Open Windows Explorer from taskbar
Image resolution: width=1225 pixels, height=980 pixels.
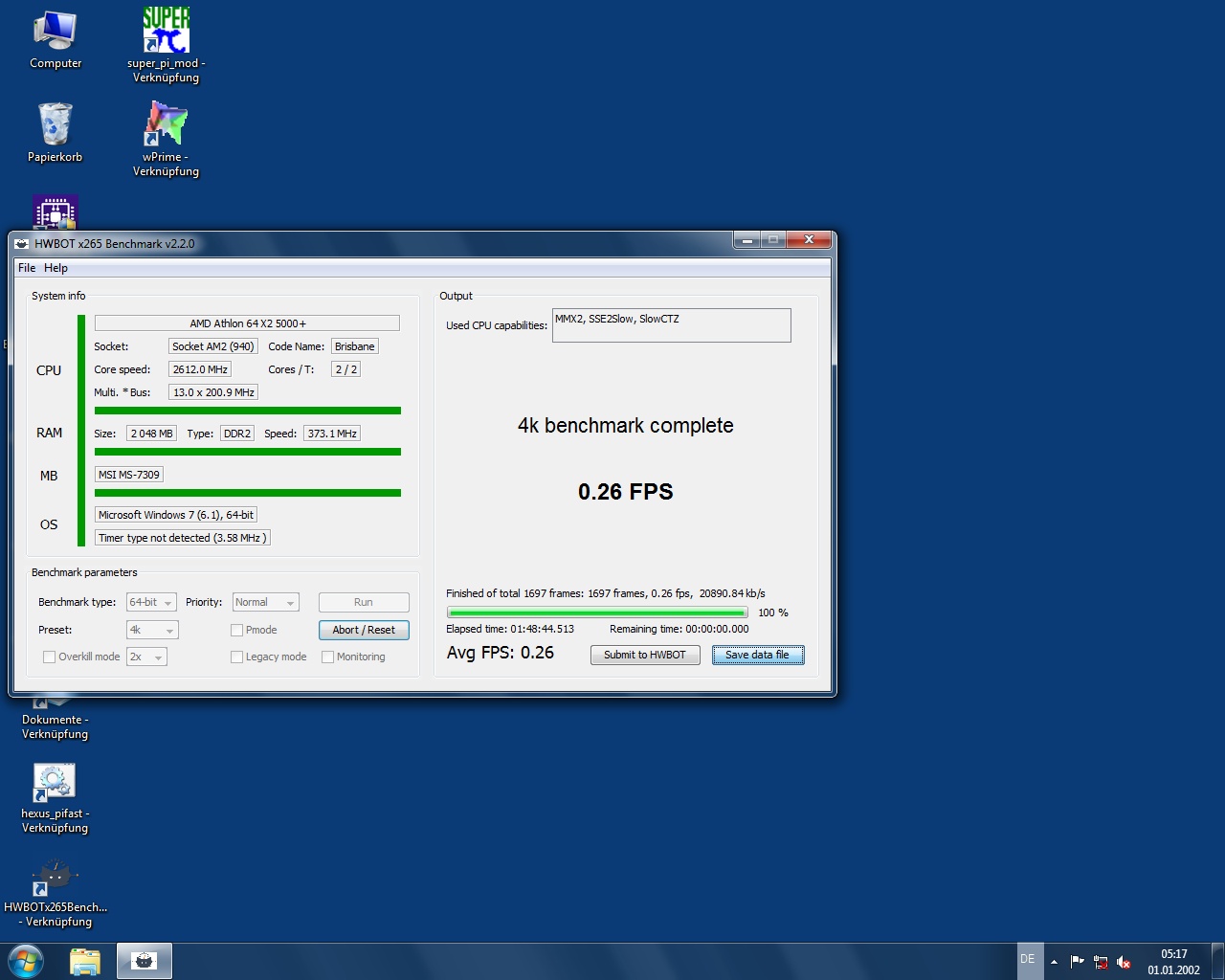pos(85,961)
